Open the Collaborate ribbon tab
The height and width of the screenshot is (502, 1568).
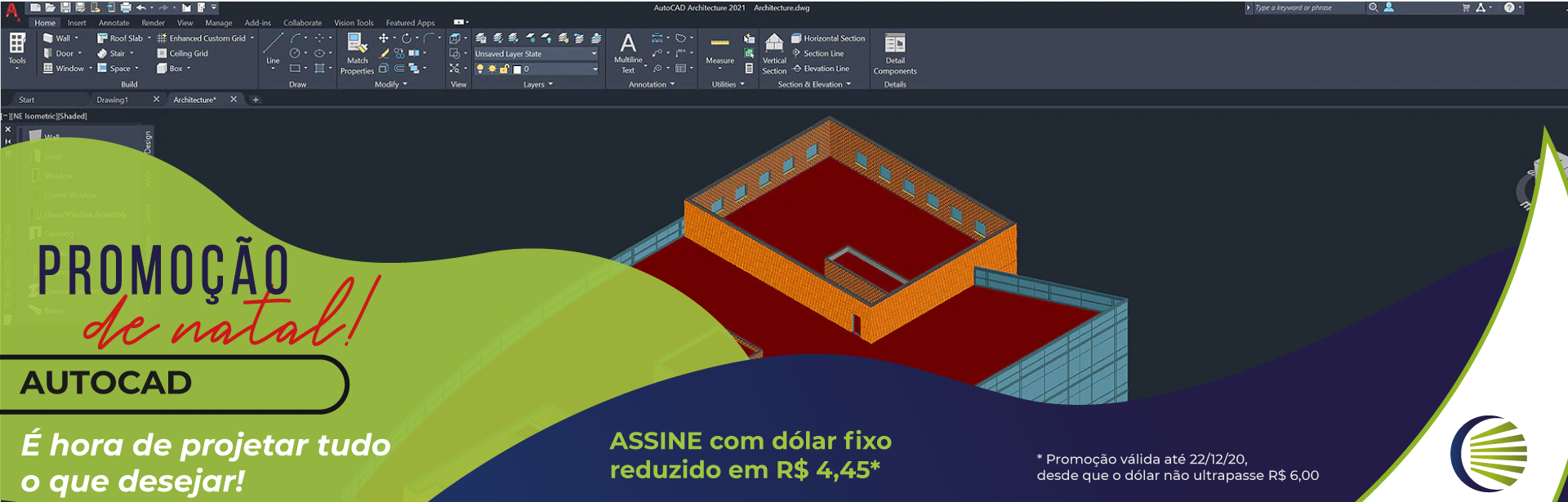[x=302, y=23]
